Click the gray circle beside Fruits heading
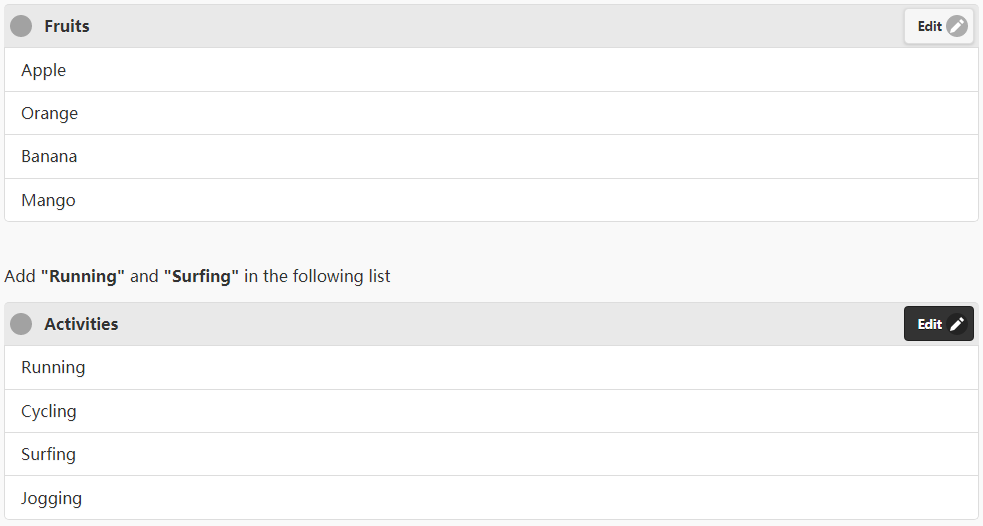This screenshot has width=983, height=526. point(21,26)
